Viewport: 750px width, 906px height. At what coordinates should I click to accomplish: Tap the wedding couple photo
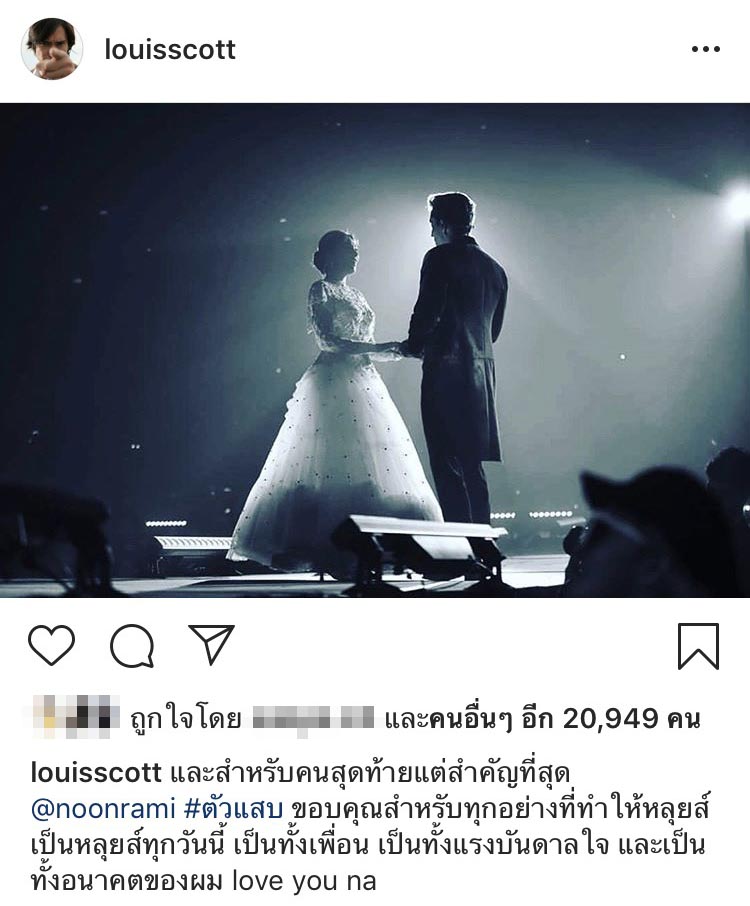pos(375,350)
